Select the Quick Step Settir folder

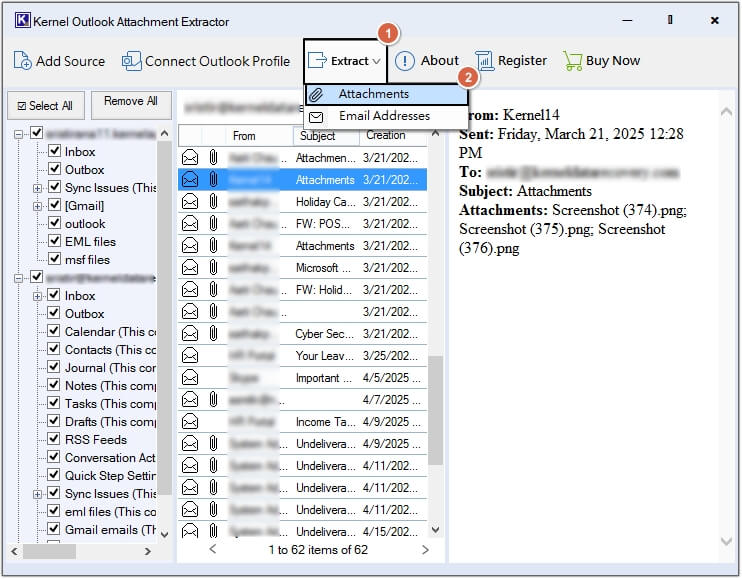pos(110,475)
